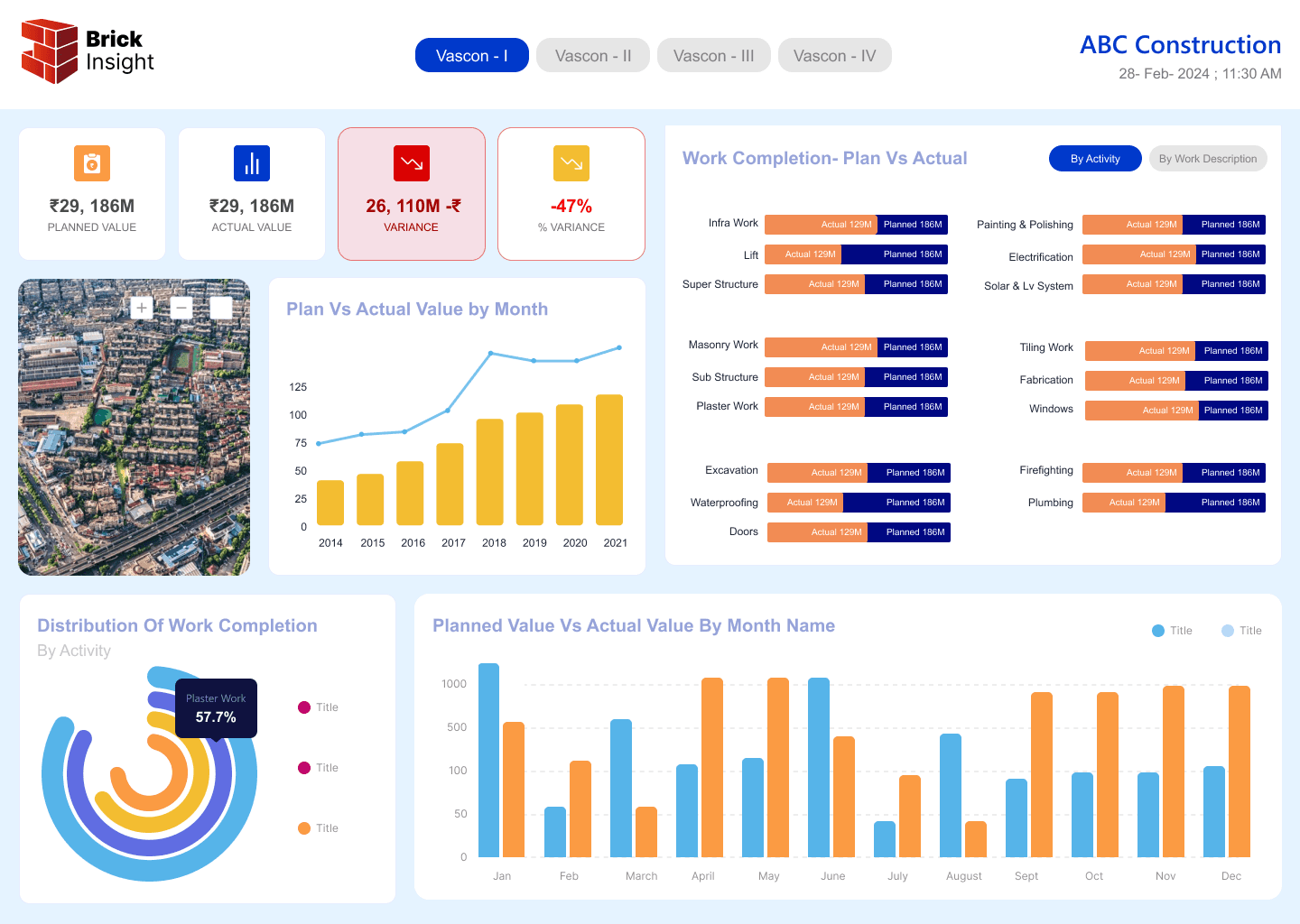The width and height of the screenshot is (1300, 924).
Task: Click the Lift Actual 129M bar
Action: (x=803, y=254)
